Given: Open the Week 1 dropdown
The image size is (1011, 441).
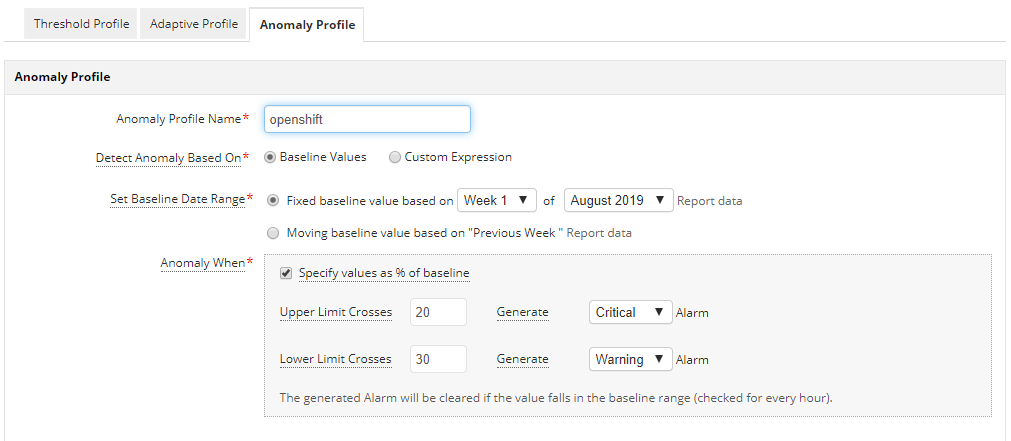Looking at the screenshot, I should pos(497,200).
